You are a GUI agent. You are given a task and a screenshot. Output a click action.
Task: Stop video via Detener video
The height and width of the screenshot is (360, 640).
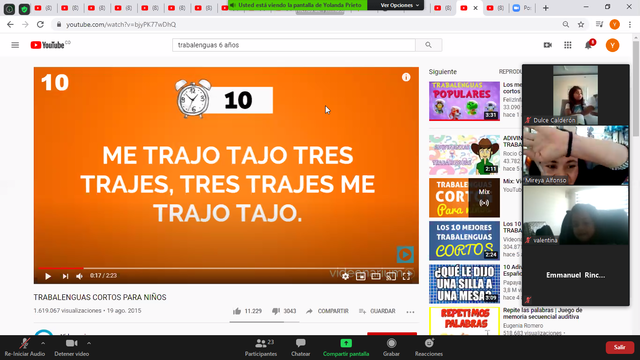(x=71, y=348)
